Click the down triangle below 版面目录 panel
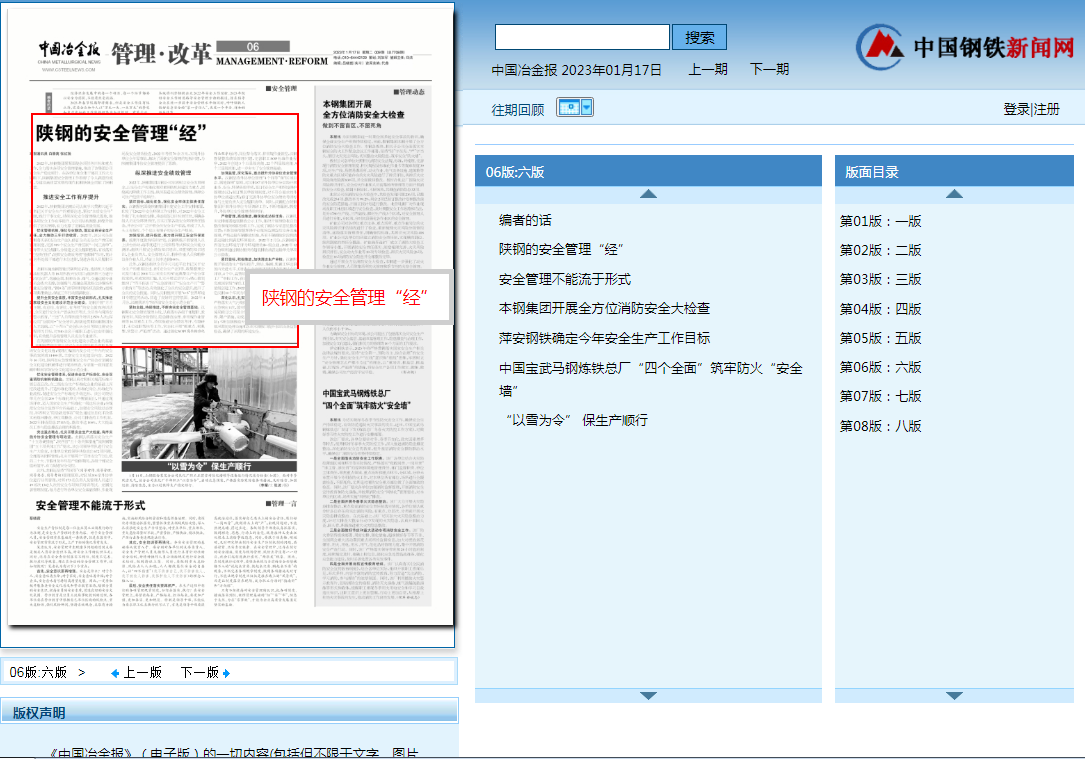The height and width of the screenshot is (759, 1085). (x=954, y=695)
